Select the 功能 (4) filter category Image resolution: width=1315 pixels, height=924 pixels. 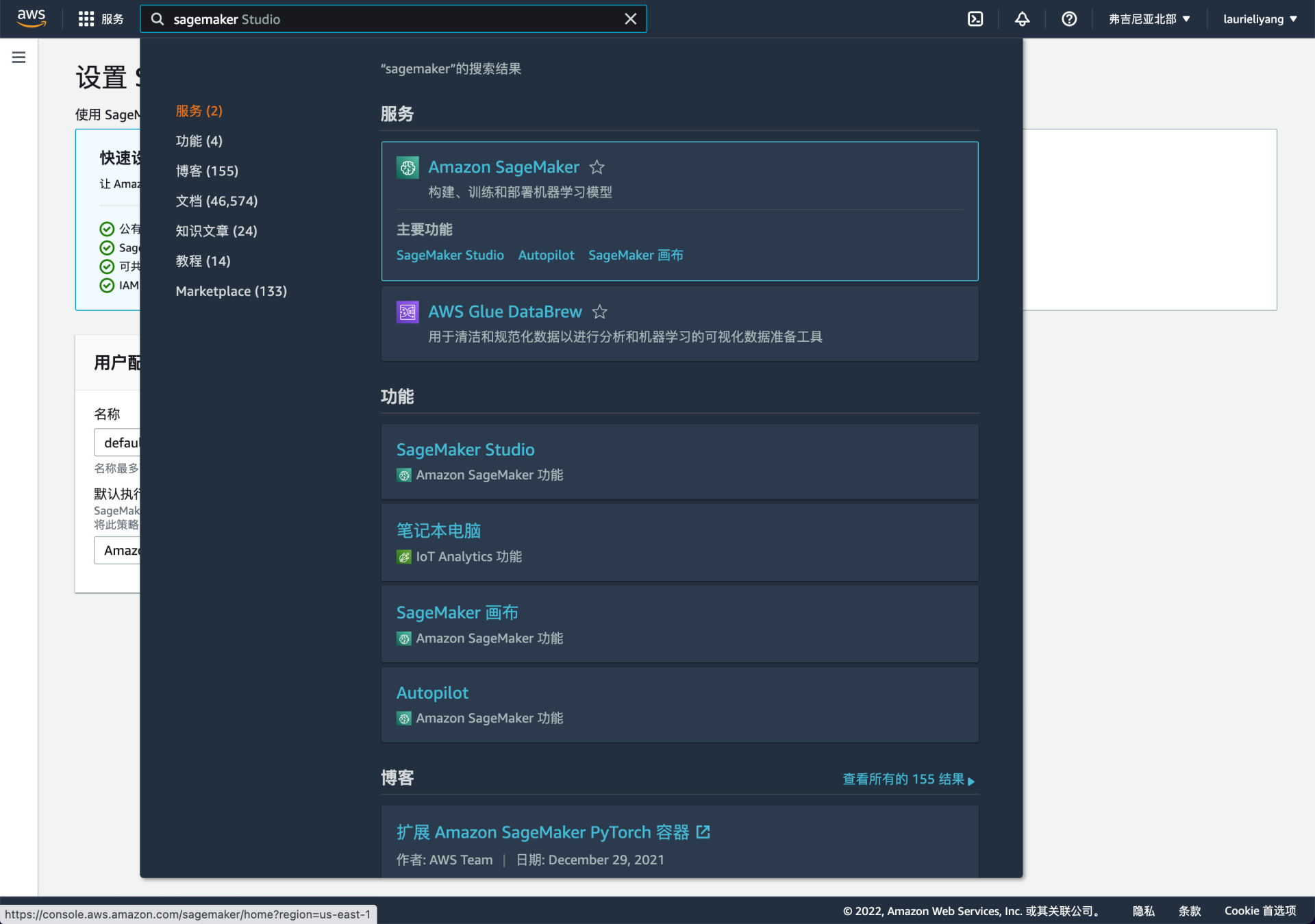click(x=199, y=141)
